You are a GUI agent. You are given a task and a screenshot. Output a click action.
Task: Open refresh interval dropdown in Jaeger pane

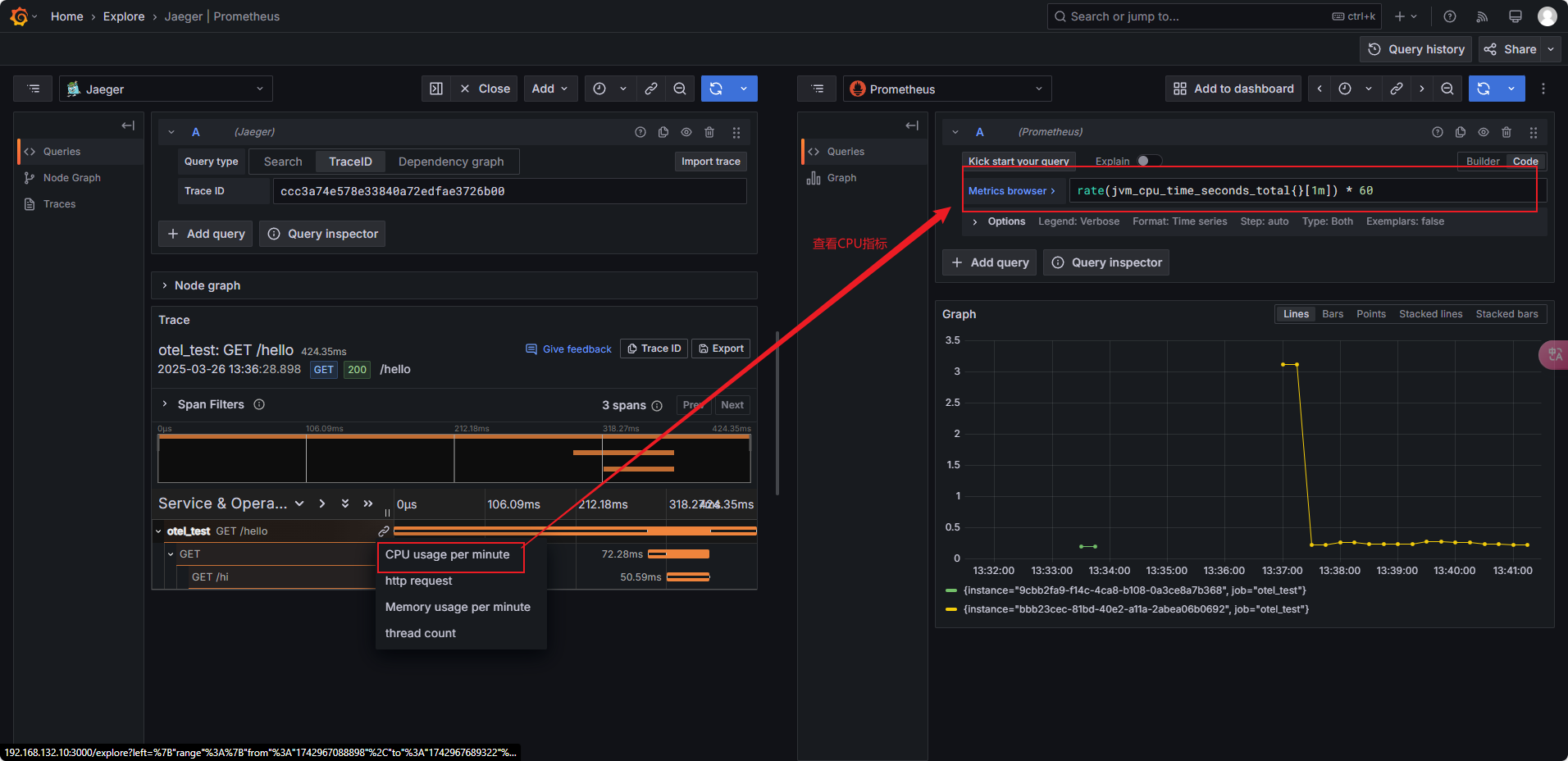[744, 89]
